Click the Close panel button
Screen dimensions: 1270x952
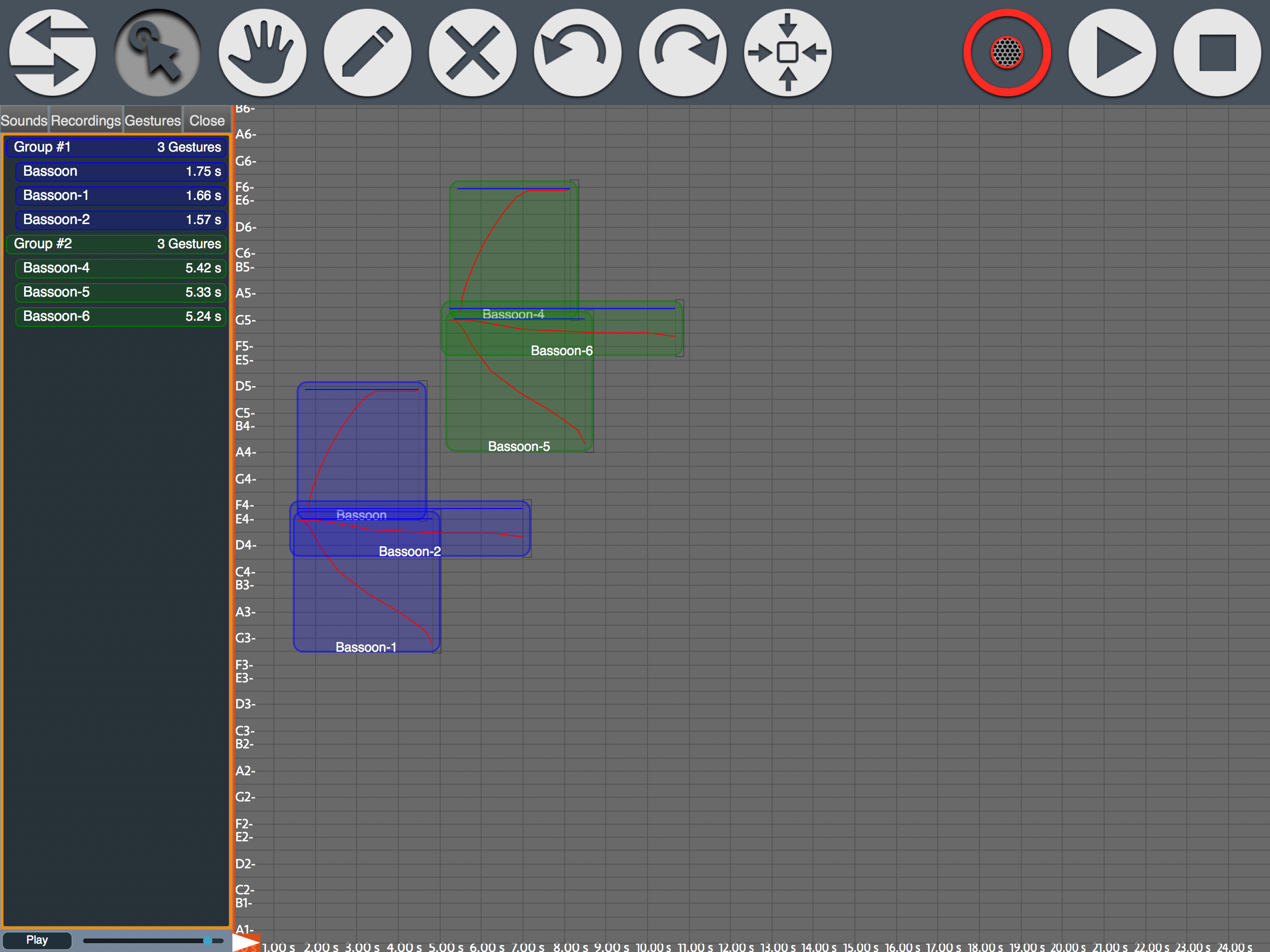tap(207, 120)
